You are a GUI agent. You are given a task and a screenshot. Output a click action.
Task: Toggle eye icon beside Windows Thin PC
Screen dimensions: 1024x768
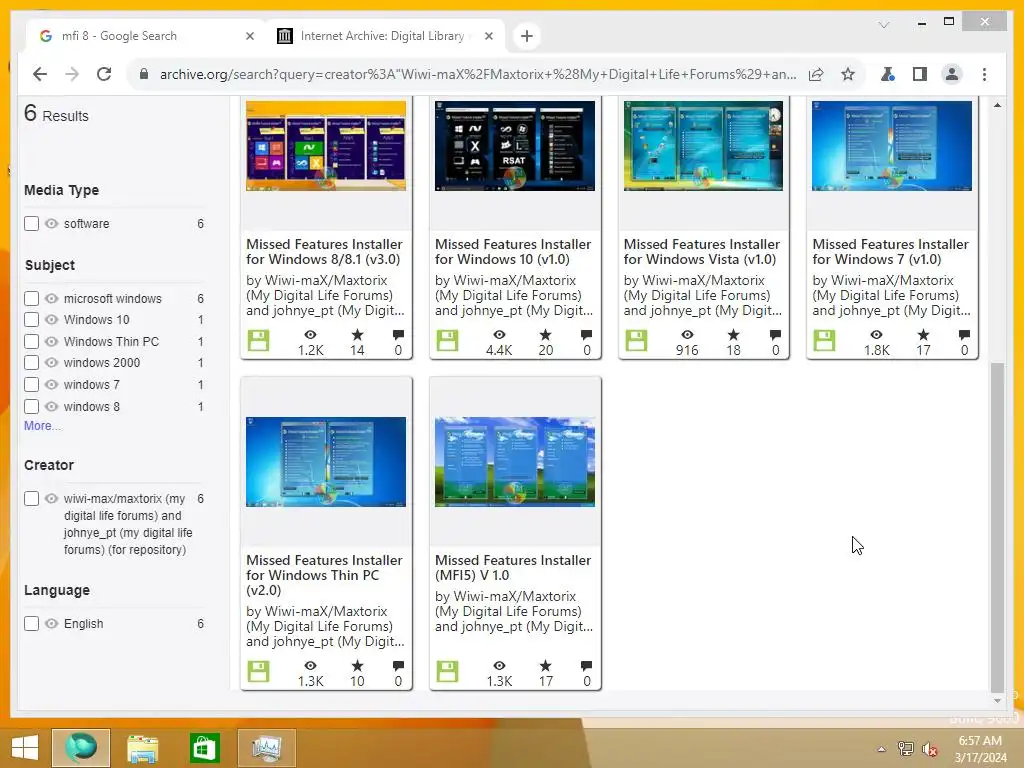coord(52,342)
